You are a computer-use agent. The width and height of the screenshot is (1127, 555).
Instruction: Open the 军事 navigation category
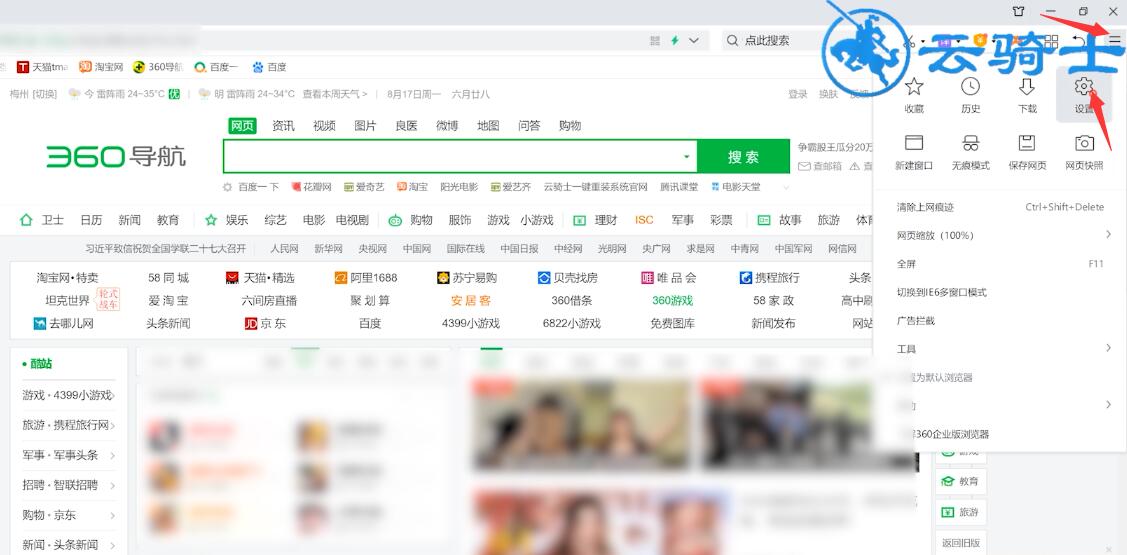[x=683, y=220]
